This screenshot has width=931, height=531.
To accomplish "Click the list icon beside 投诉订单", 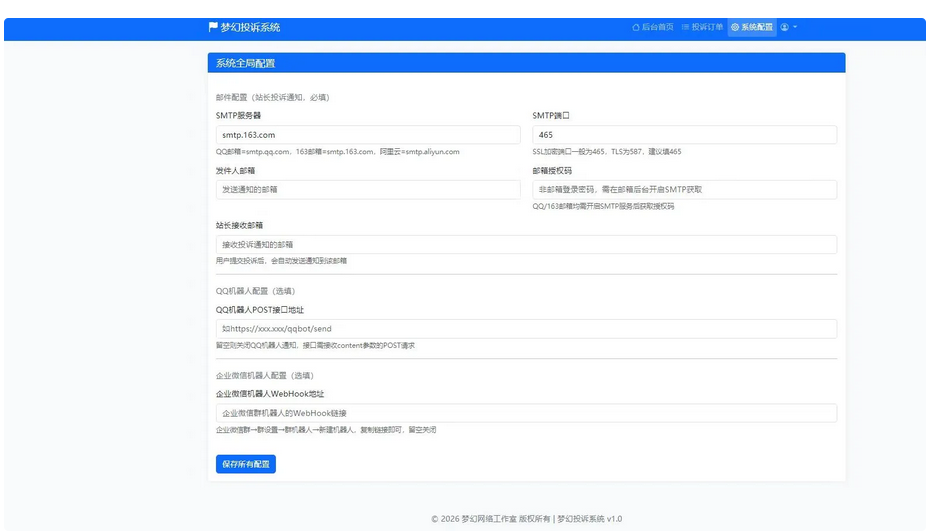I will 686,27.
